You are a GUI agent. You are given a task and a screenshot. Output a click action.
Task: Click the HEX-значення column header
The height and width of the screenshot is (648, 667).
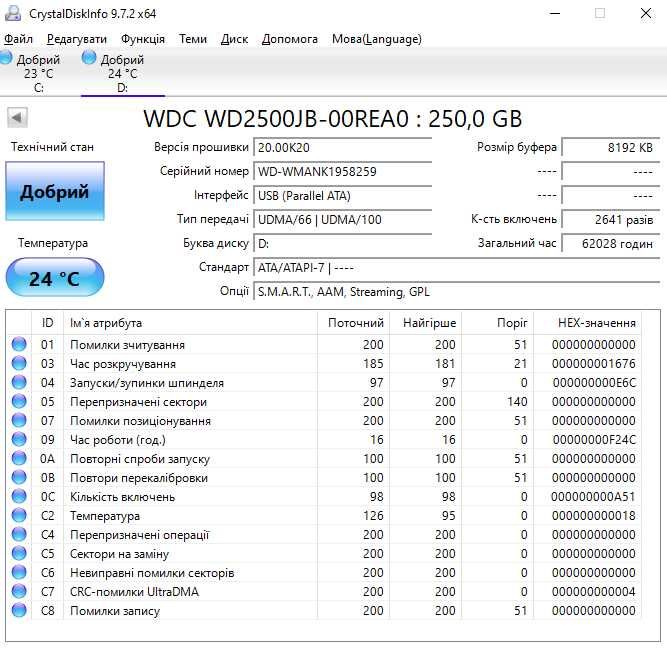pos(587,323)
